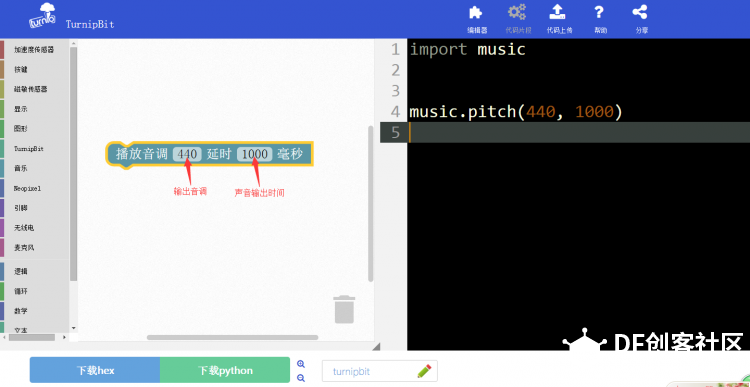The height and width of the screenshot is (387, 750).
Task: Click the pencil edit filename icon
Action: tap(424, 371)
